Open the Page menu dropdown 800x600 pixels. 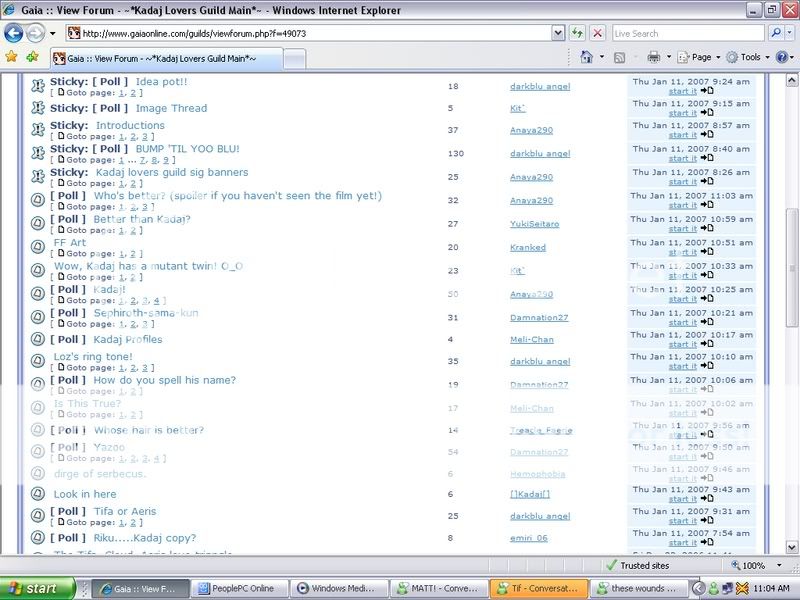pyautogui.click(x=698, y=57)
